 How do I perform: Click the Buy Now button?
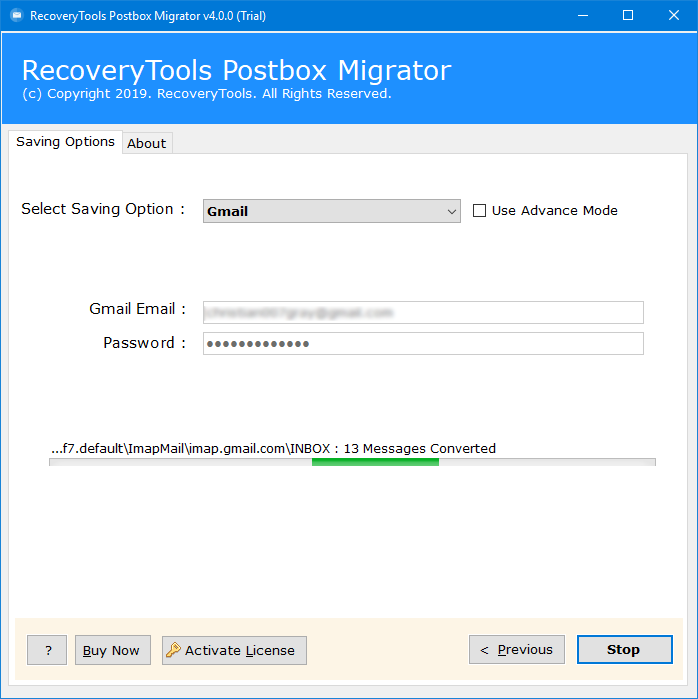[113, 650]
